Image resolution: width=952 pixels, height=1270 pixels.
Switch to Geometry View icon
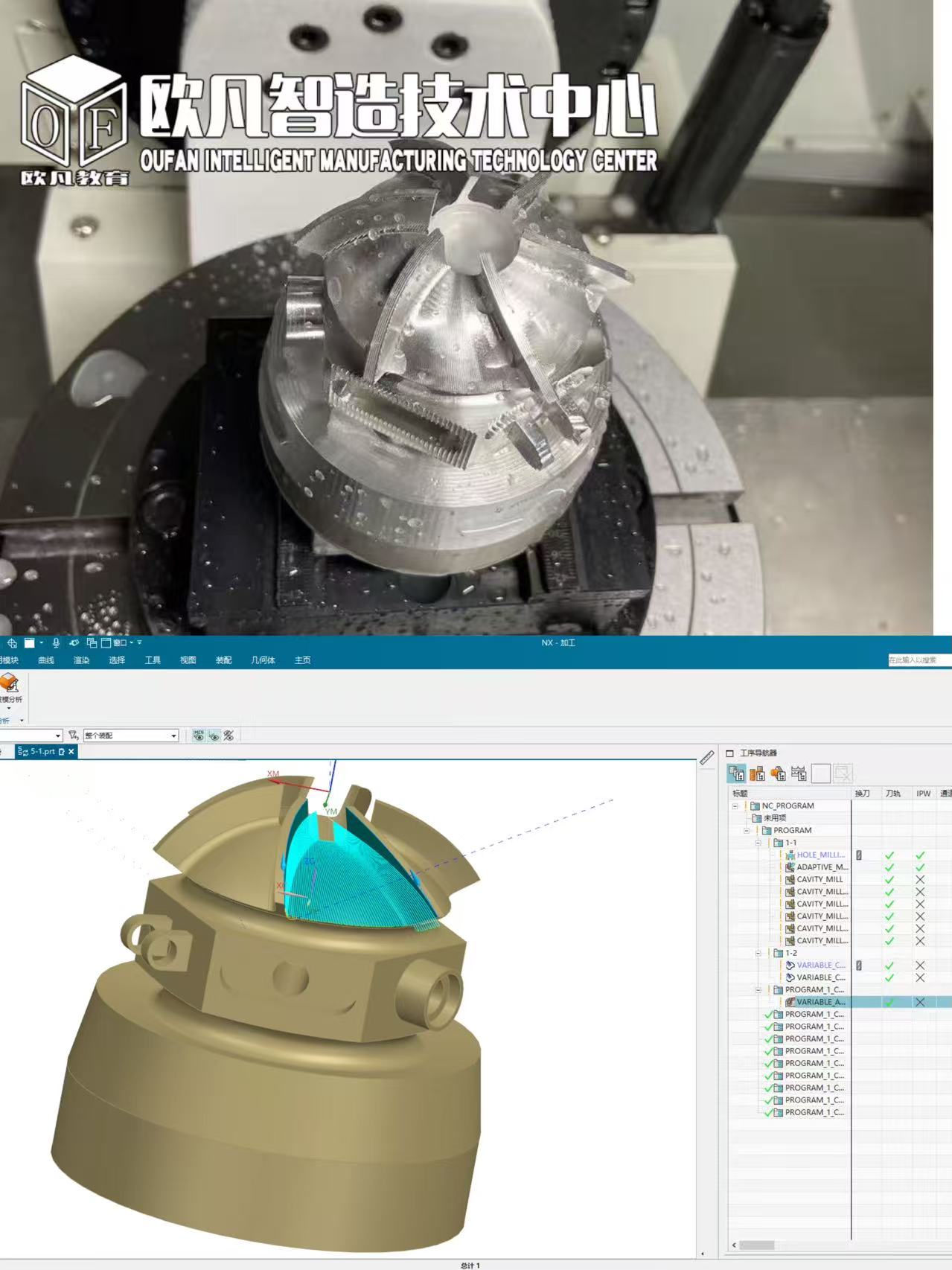tap(778, 773)
